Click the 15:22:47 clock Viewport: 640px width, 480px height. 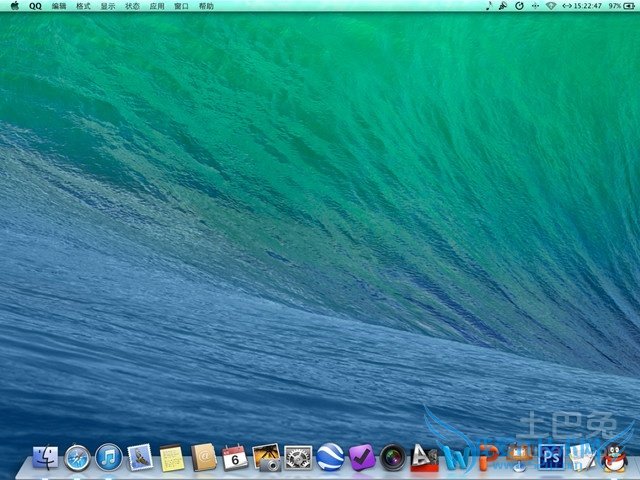point(587,6)
